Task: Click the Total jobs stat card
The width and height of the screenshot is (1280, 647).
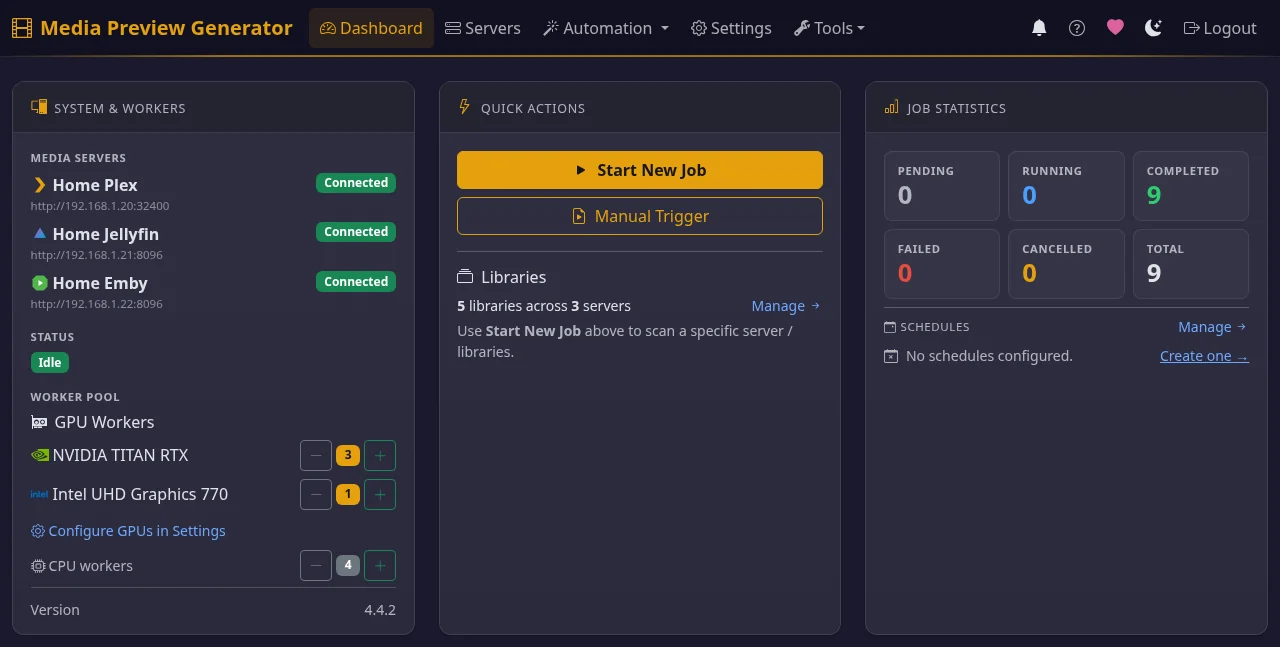Action: click(x=1191, y=264)
